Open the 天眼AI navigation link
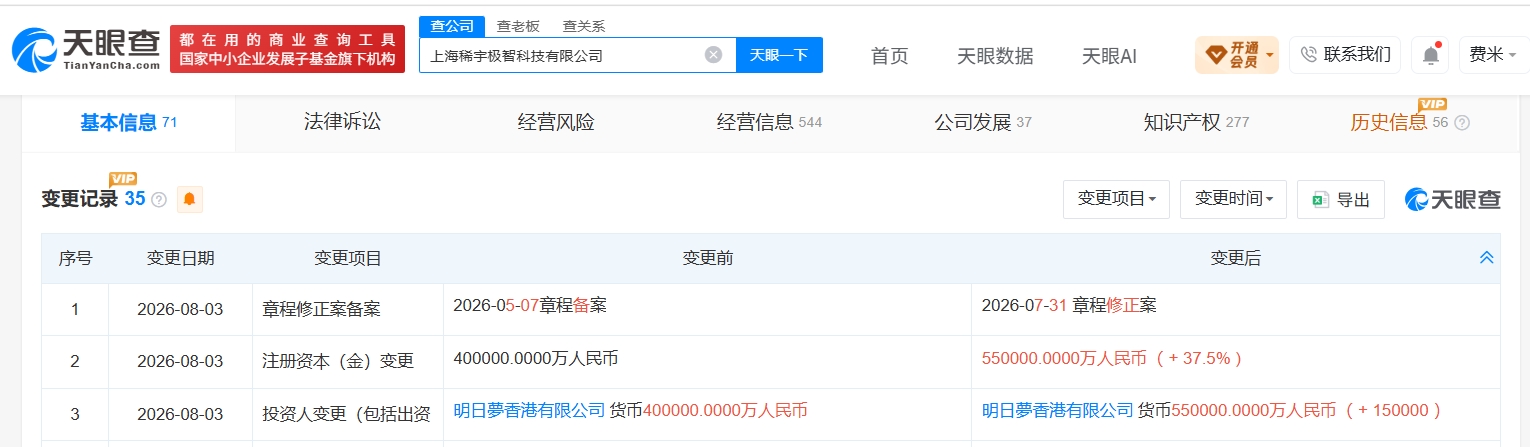Screen dimensions: 1530x447 (1109, 56)
